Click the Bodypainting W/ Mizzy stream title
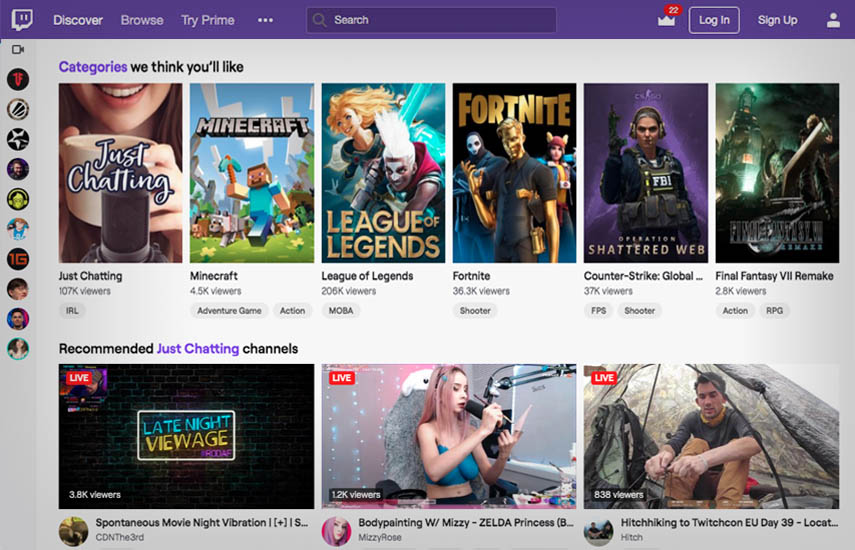 [x=466, y=522]
